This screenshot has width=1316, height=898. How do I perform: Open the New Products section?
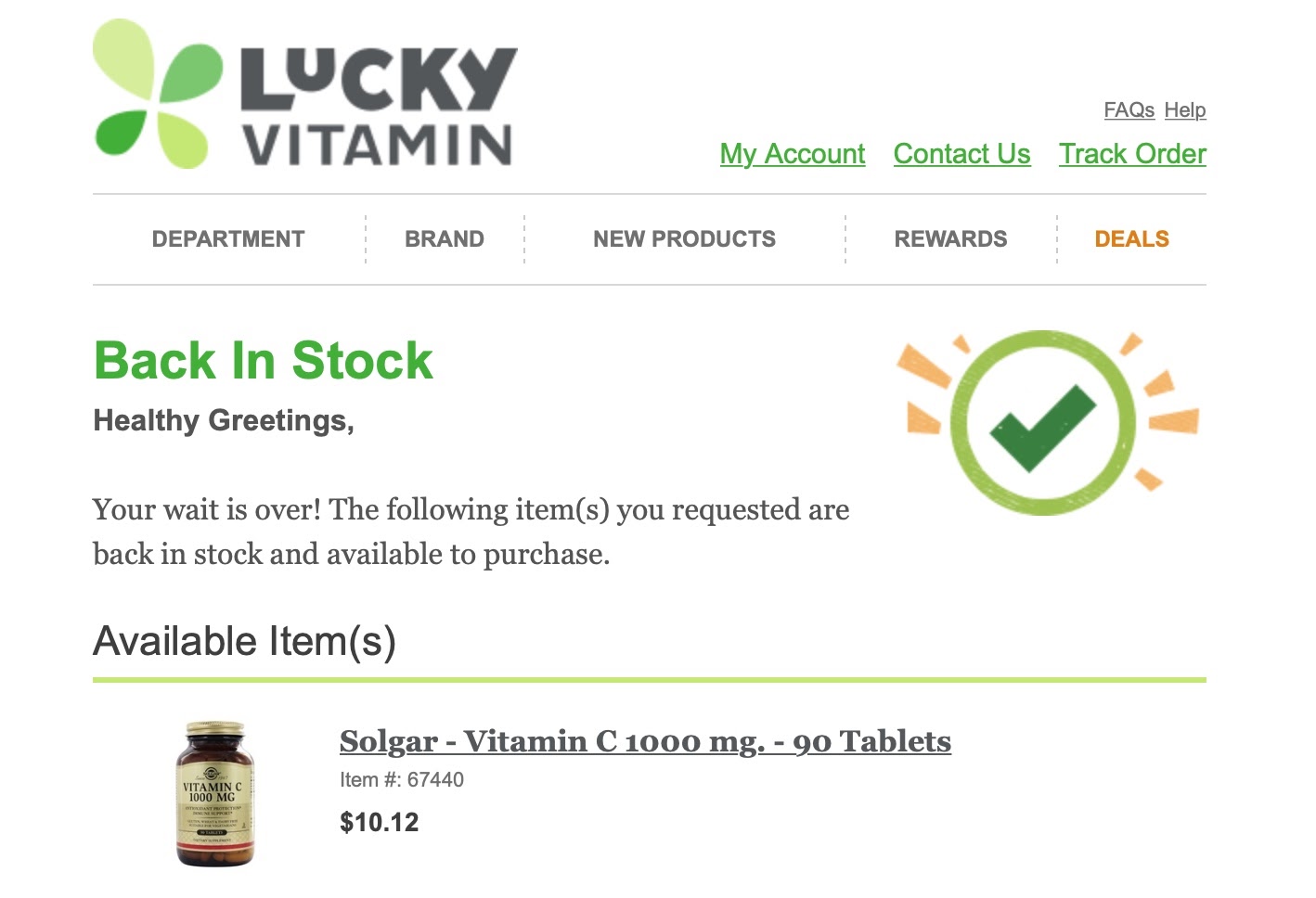685,239
